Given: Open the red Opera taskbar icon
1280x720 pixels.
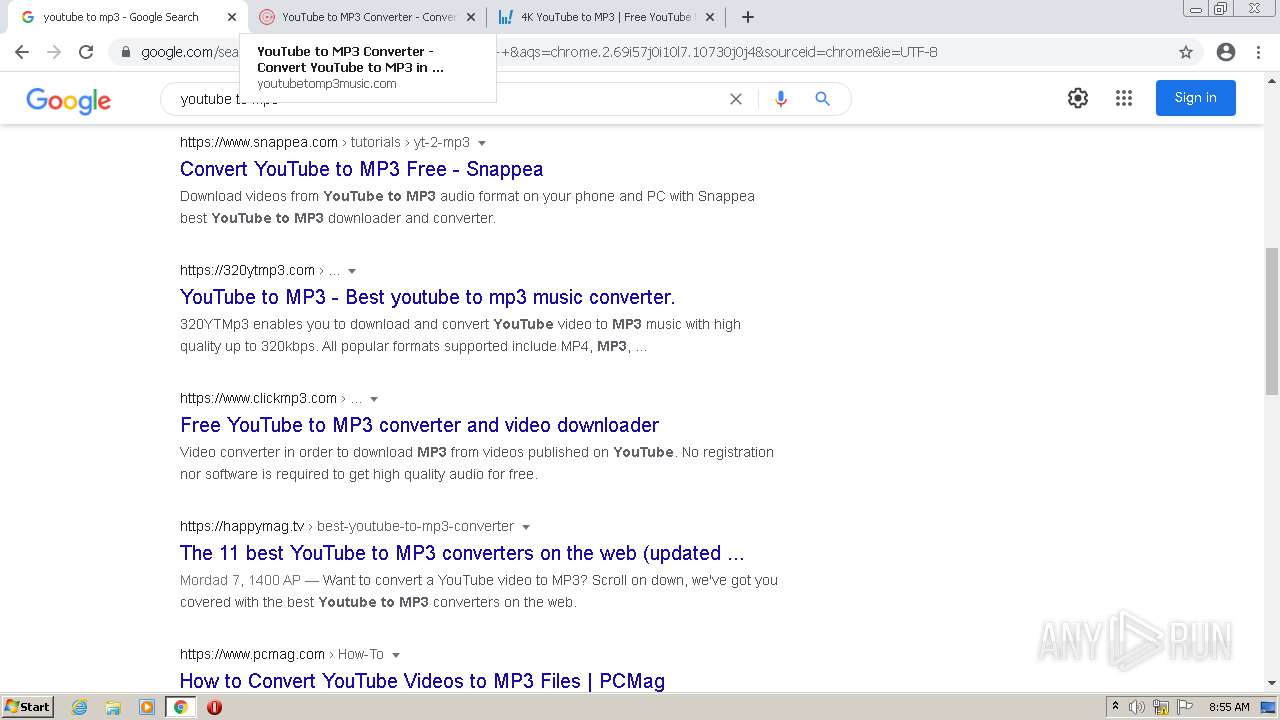Looking at the screenshot, I should coord(214,707).
